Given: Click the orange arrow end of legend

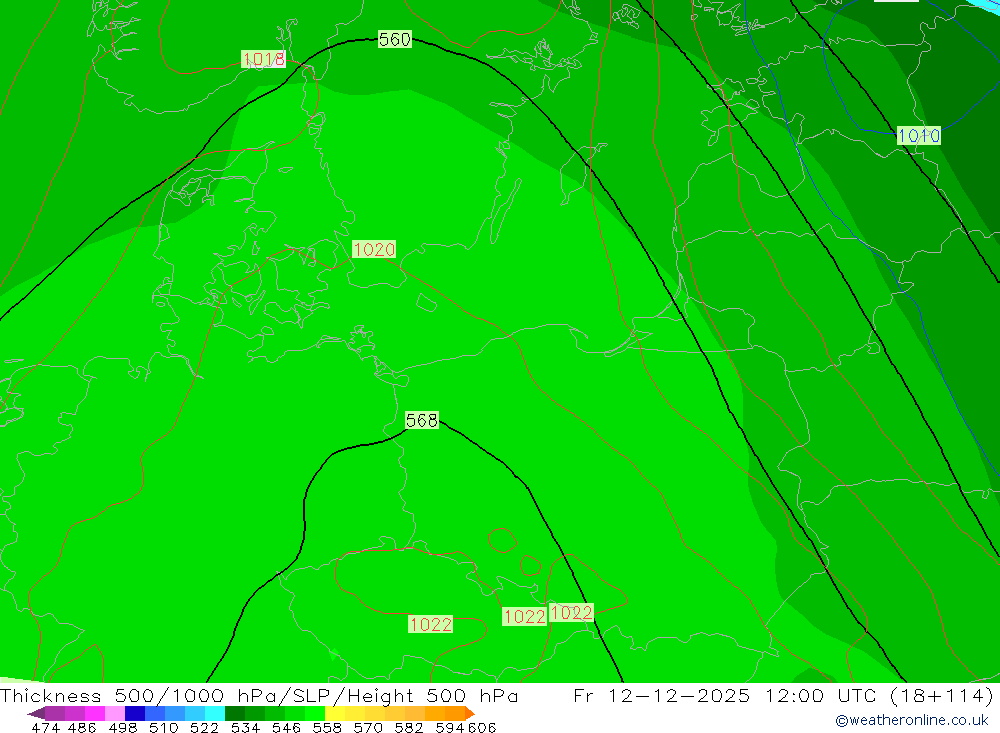Looking at the screenshot, I should 470,713.
